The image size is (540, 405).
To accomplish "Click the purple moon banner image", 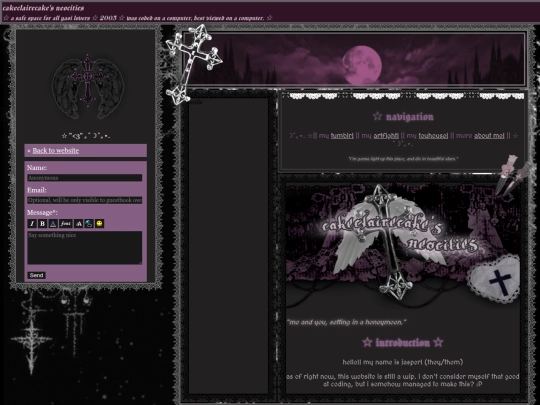I will tap(355, 59).
